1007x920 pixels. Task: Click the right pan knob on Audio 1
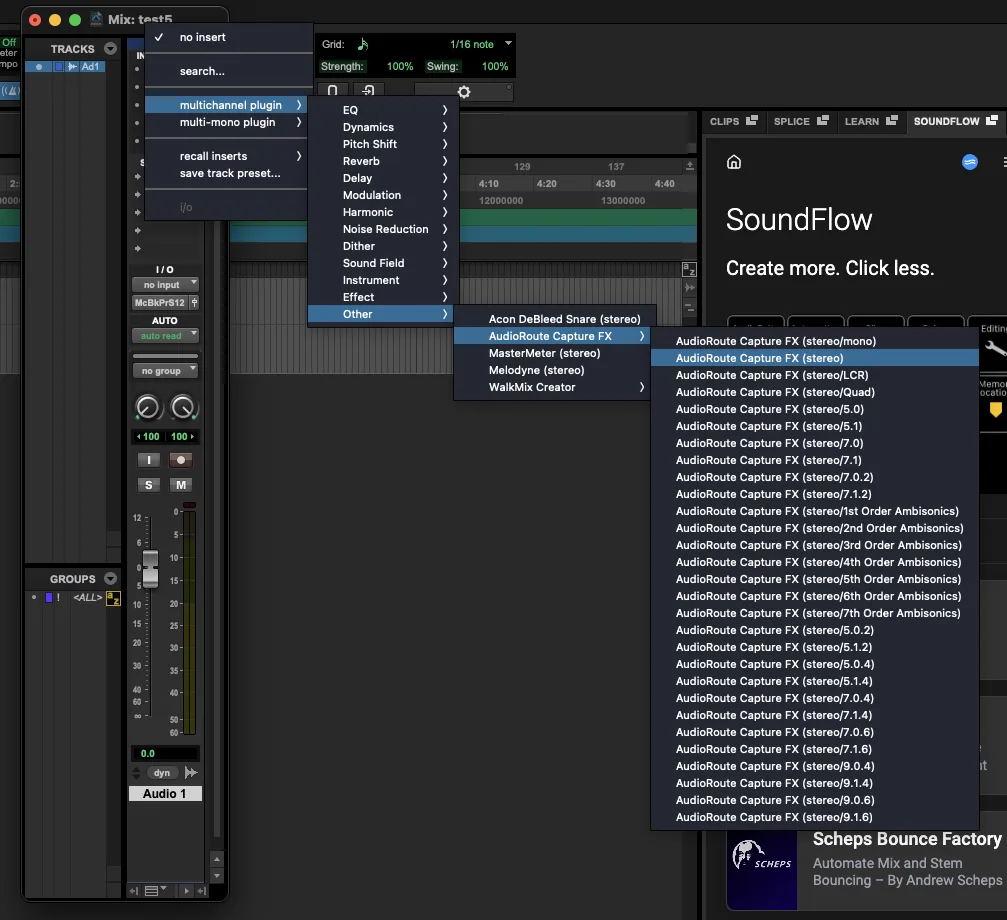click(x=183, y=408)
